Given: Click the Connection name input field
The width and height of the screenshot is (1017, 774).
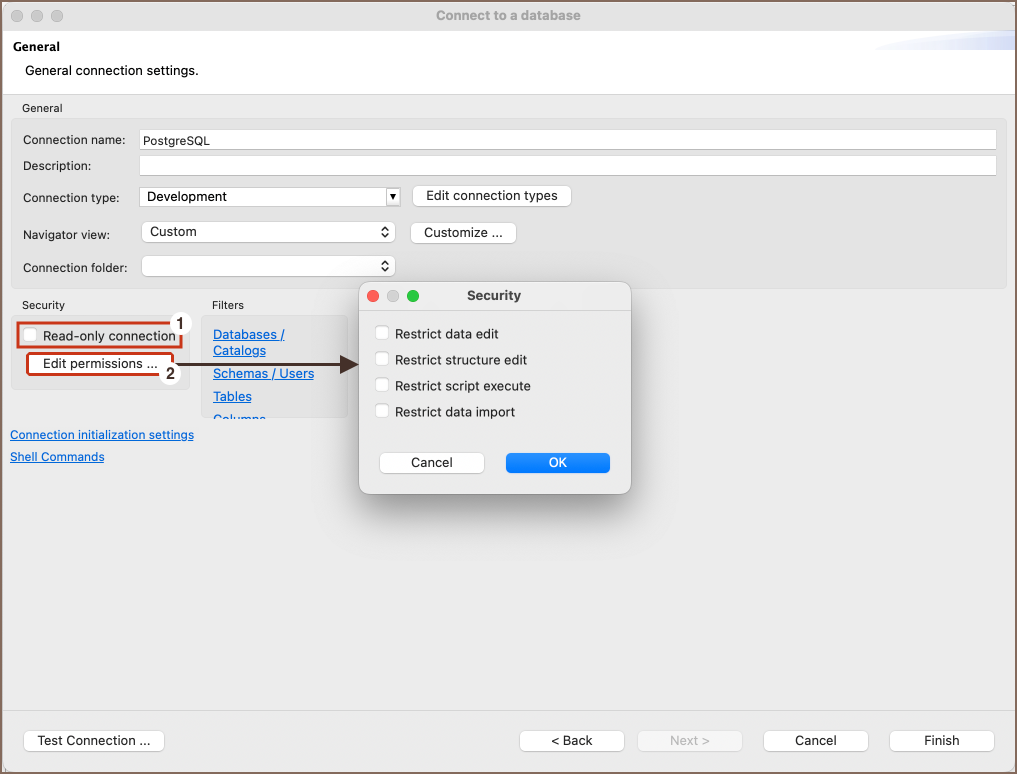Looking at the screenshot, I should [567, 140].
